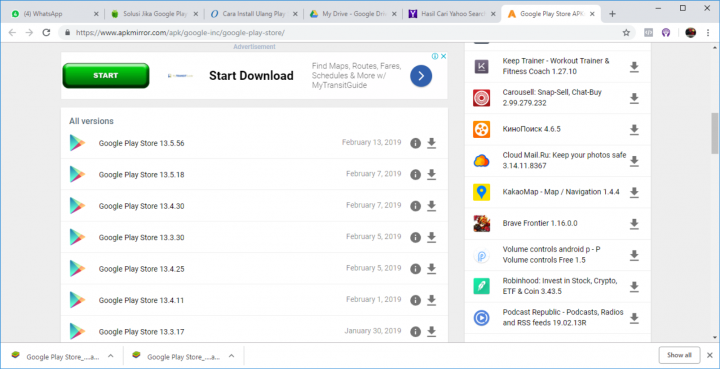Viewport: 720px width, 369px height.
Task: Download Google Play Store 13.3.17 via arrow icon
Action: (431, 331)
